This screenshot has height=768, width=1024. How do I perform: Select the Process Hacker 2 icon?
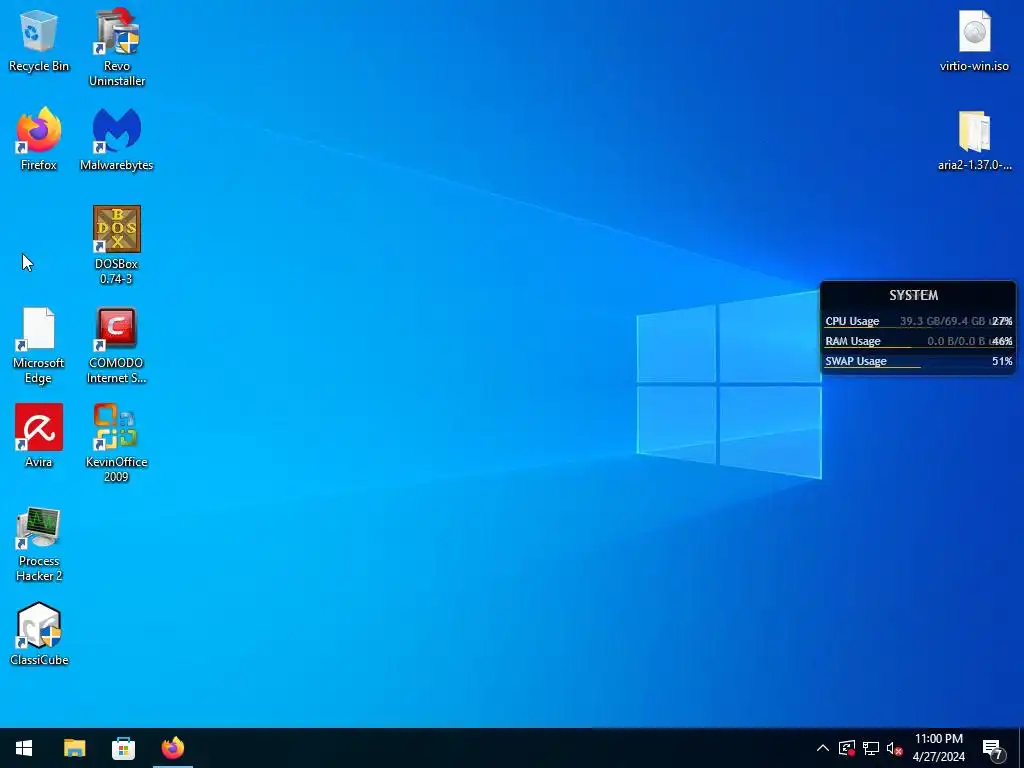click(x=39, y=544)
